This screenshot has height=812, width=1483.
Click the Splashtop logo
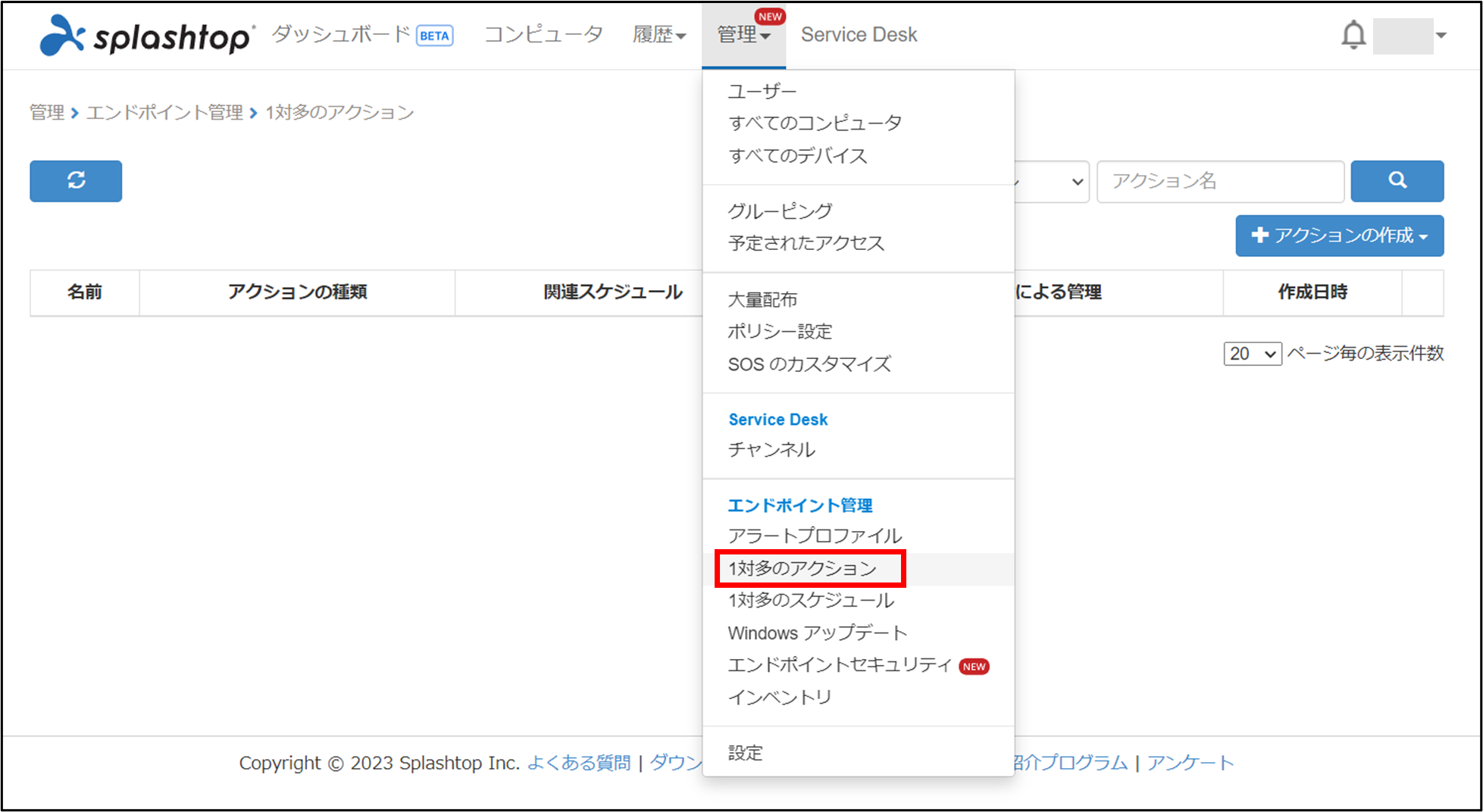[x=146, y=36]
